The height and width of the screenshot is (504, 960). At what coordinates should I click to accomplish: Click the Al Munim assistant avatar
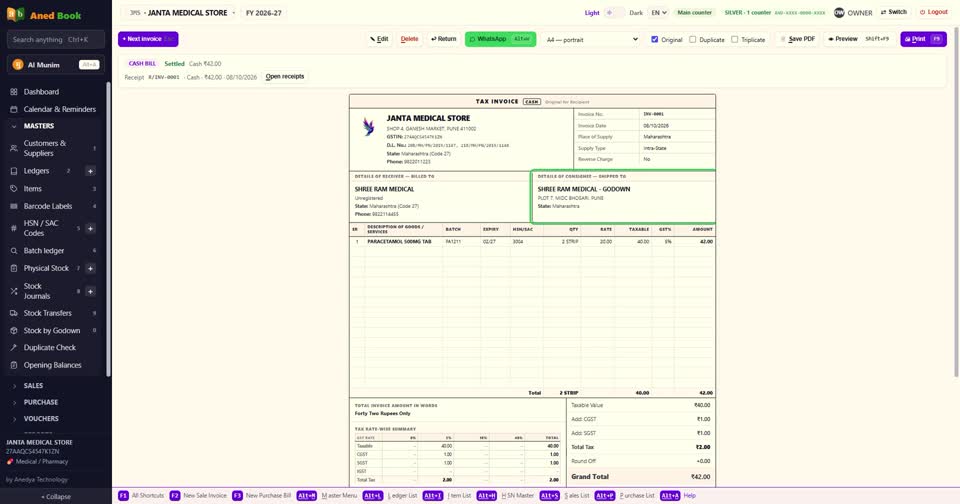[18, 64]
